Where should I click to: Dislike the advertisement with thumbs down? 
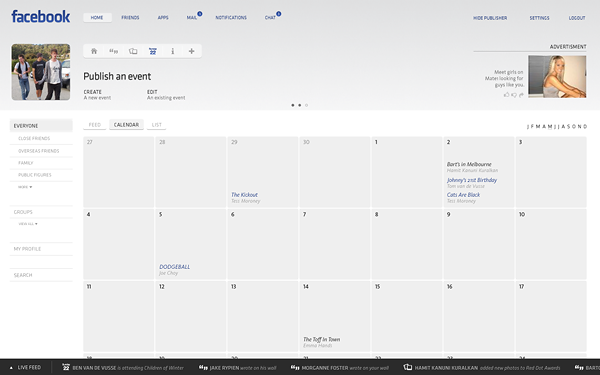point(514,95)
